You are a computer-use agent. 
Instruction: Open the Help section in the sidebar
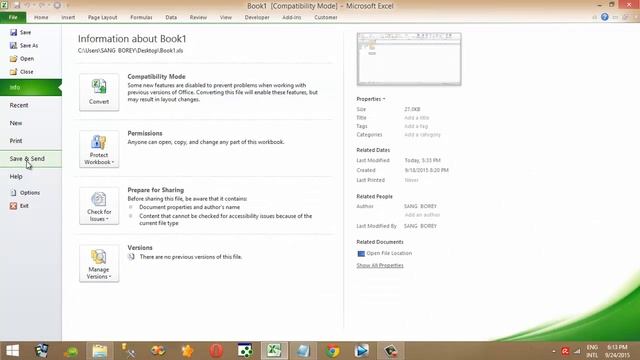(x=31, y=176)
